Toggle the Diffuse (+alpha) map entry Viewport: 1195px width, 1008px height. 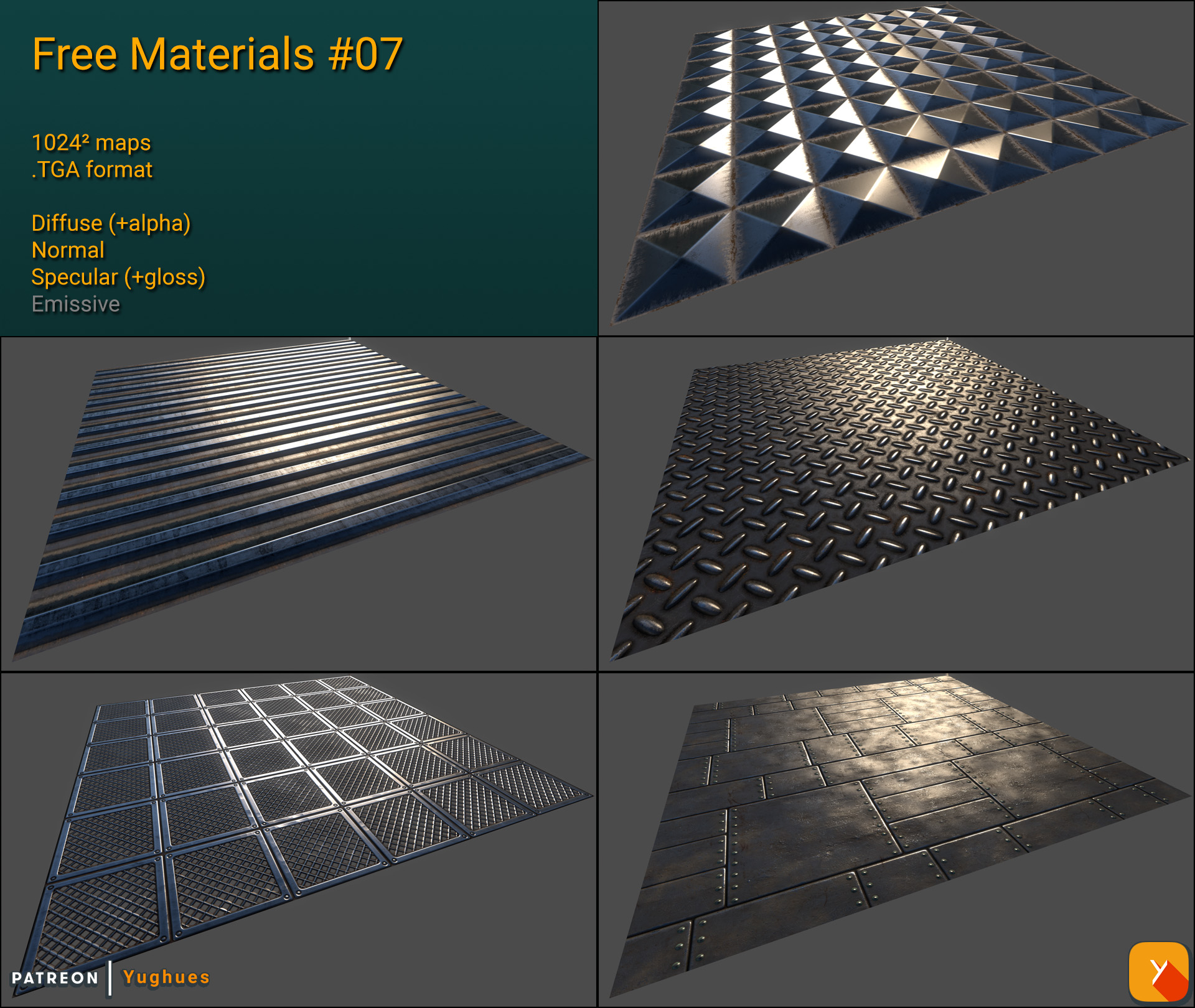[x=111, y=223]
